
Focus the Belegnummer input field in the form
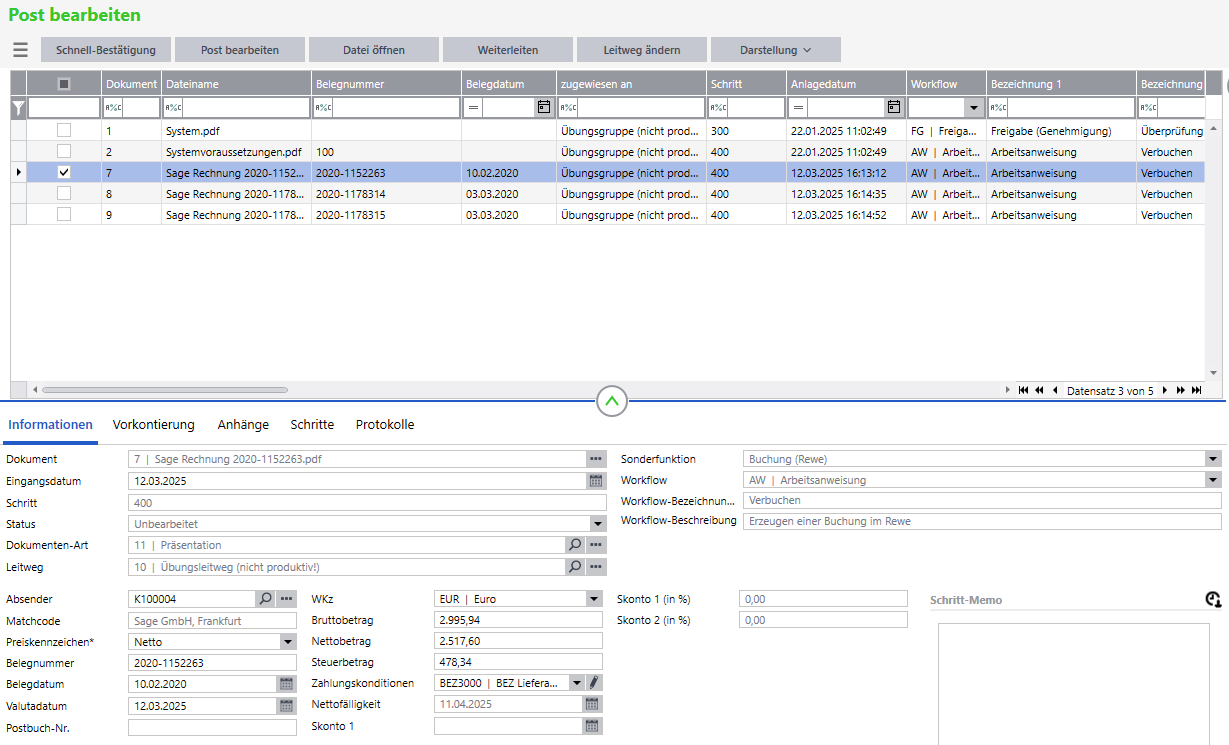[212, 663]
